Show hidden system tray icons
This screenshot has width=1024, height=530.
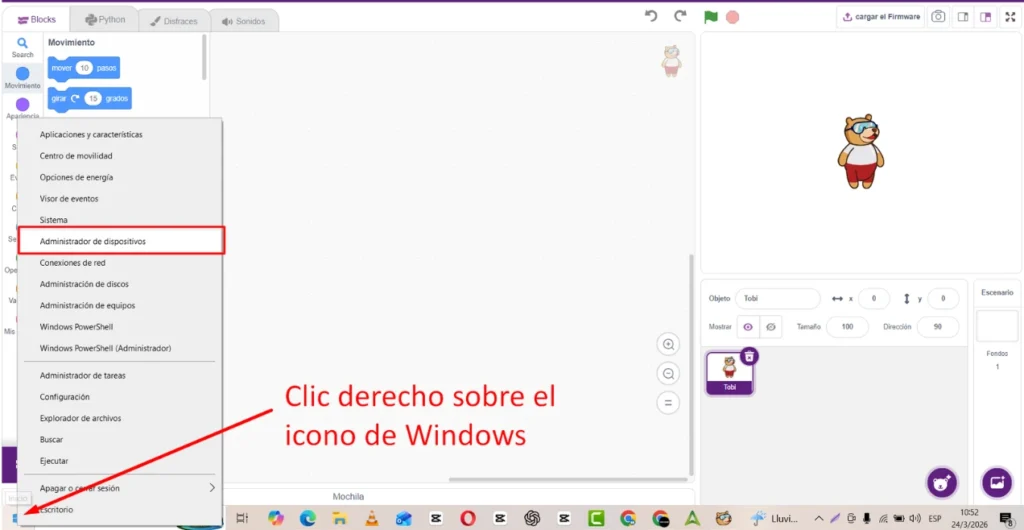coord(819,518)
